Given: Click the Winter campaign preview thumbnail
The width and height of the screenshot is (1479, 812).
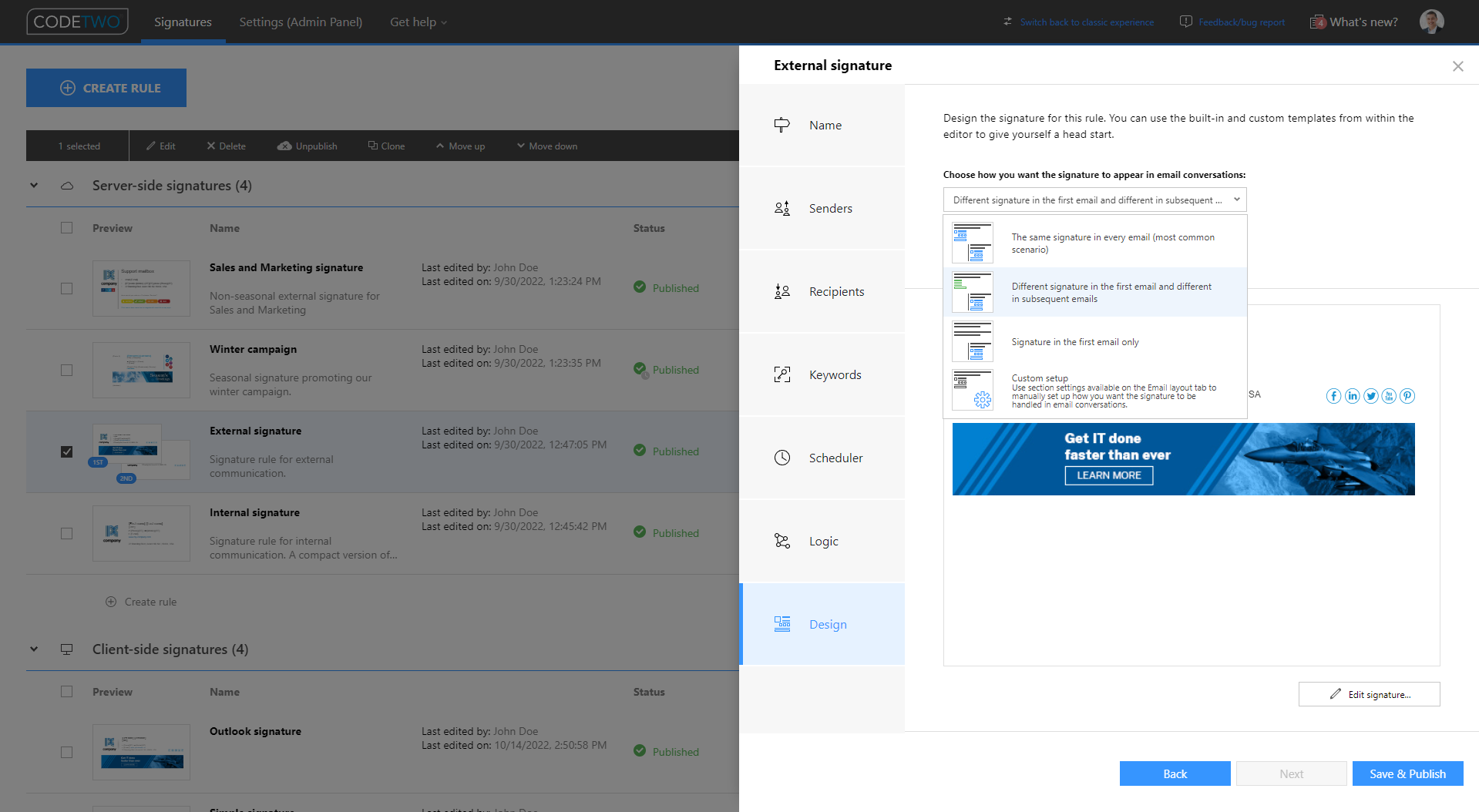Looking at the screenshot, I should [141, 370].
